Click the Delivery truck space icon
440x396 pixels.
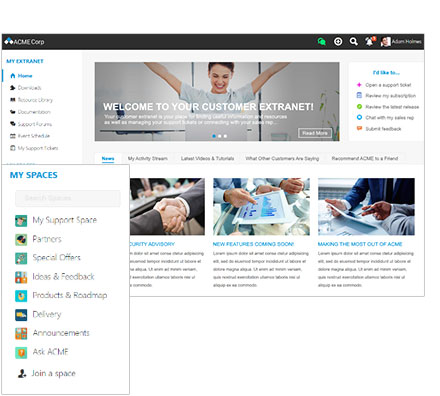(x=21, y=314)
